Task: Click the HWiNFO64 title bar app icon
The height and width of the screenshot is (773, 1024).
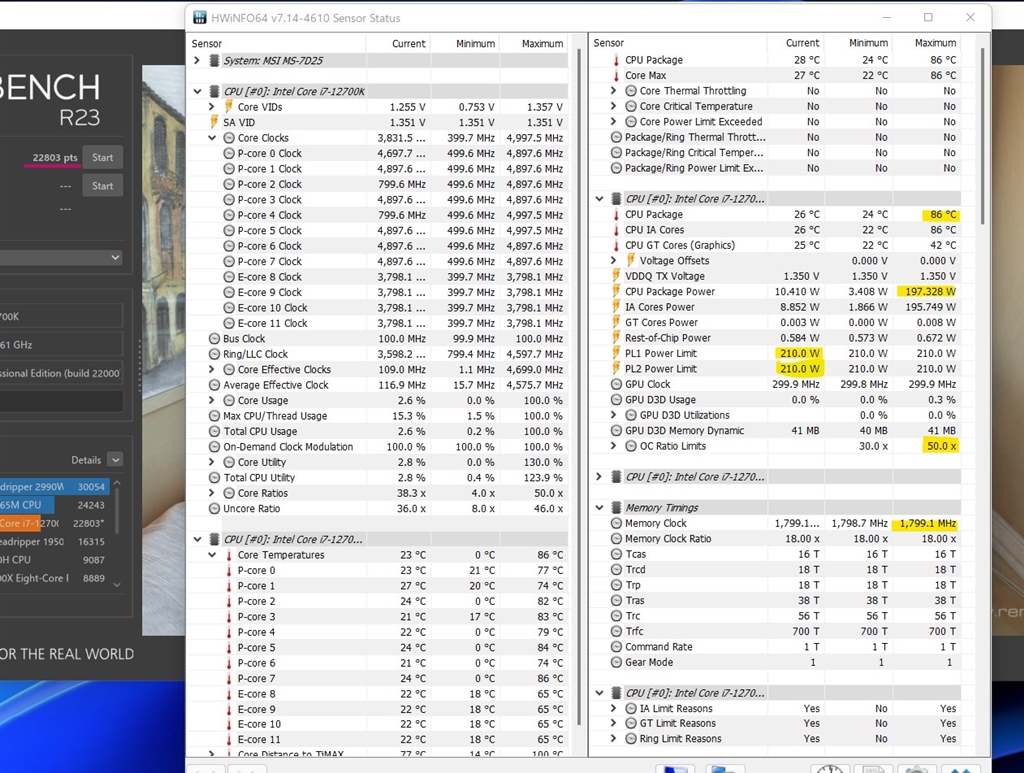Action: (x=200, y=18)
